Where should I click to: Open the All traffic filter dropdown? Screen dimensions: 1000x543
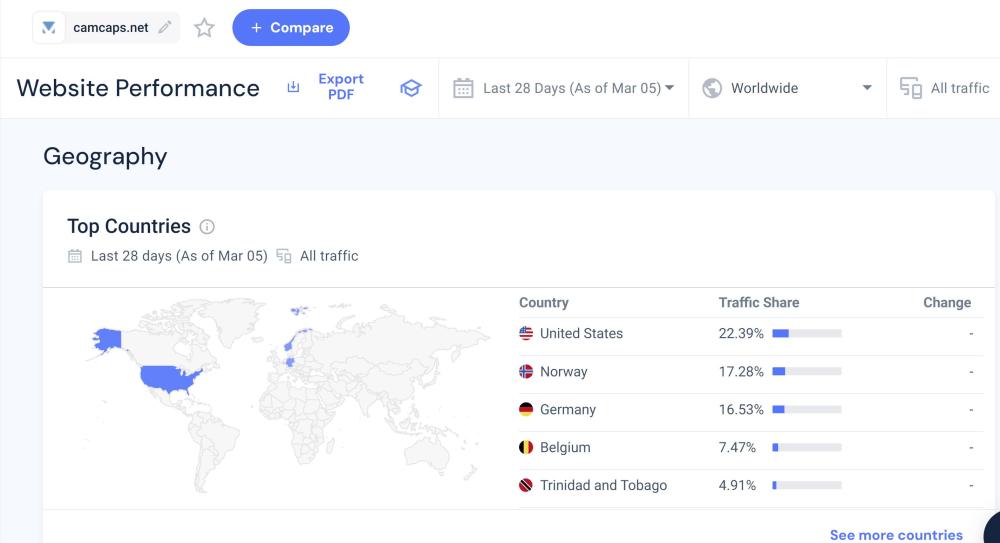[959, 88]
